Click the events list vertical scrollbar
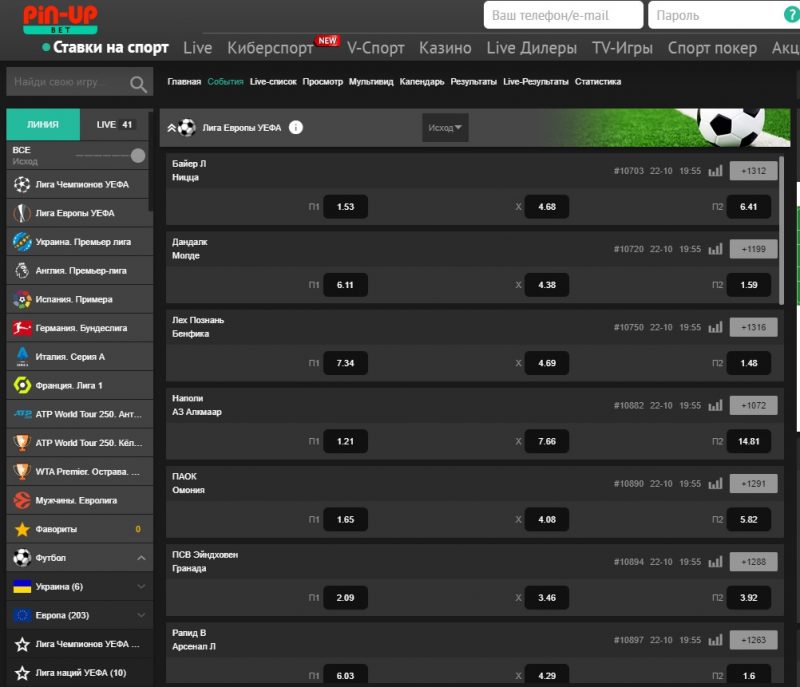Screen dimensions: 800x687 [x=781, y=230]
